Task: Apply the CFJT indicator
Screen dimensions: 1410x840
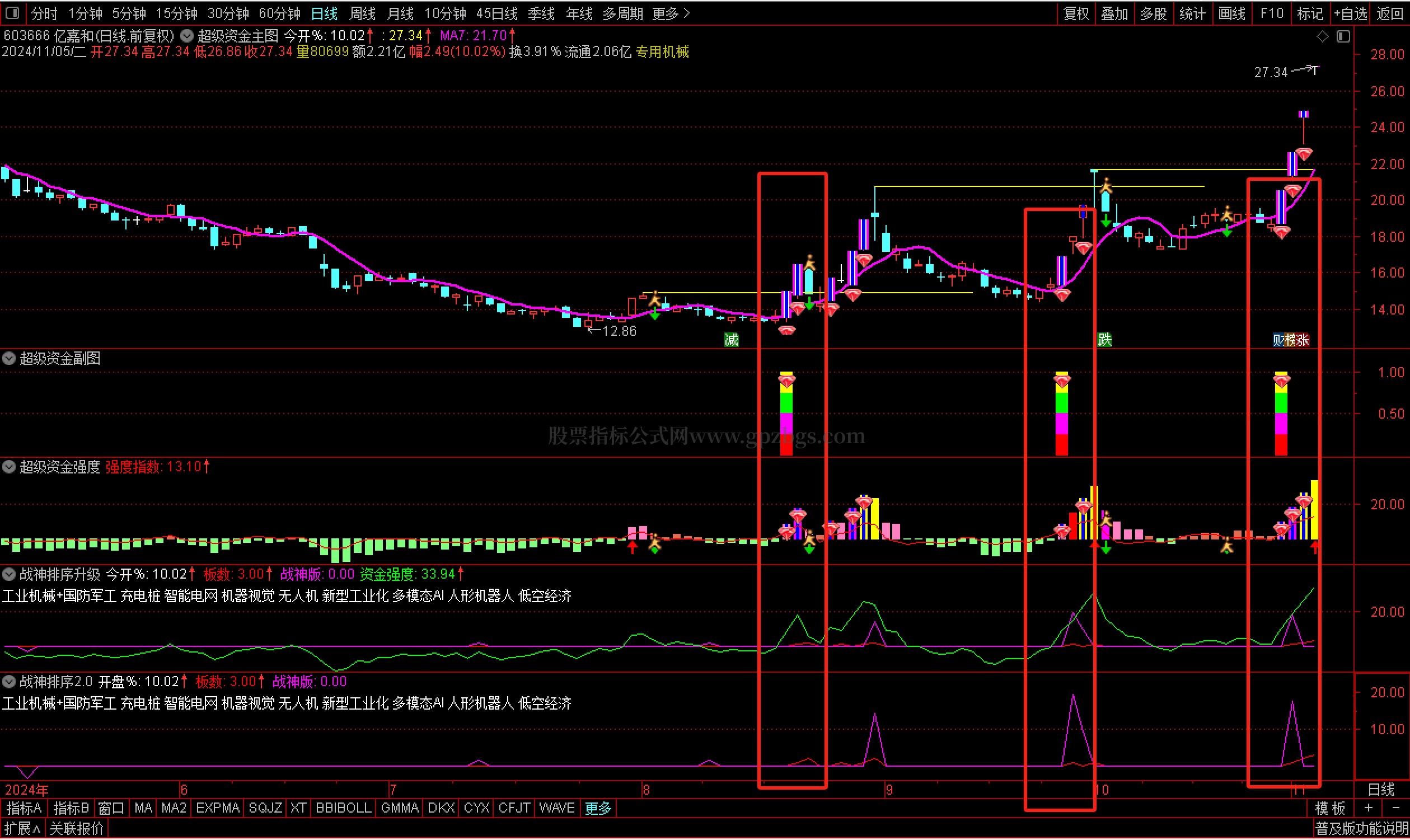Action: click(514, 808)
